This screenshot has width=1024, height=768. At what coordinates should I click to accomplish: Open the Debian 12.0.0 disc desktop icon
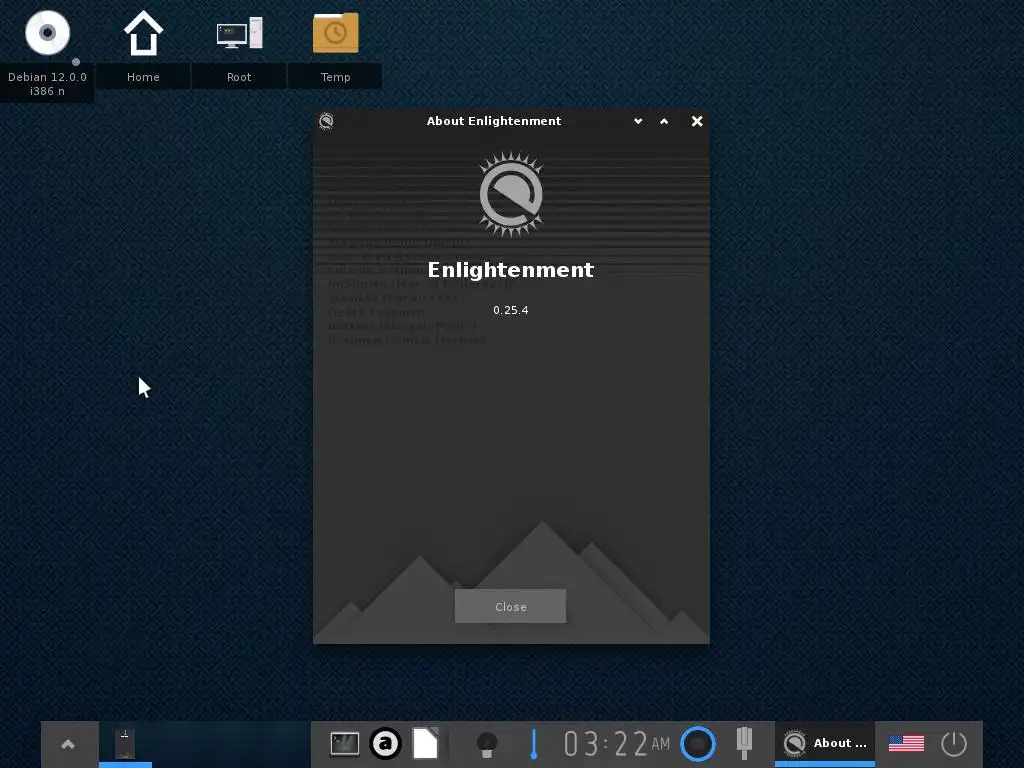coord(47,33)
